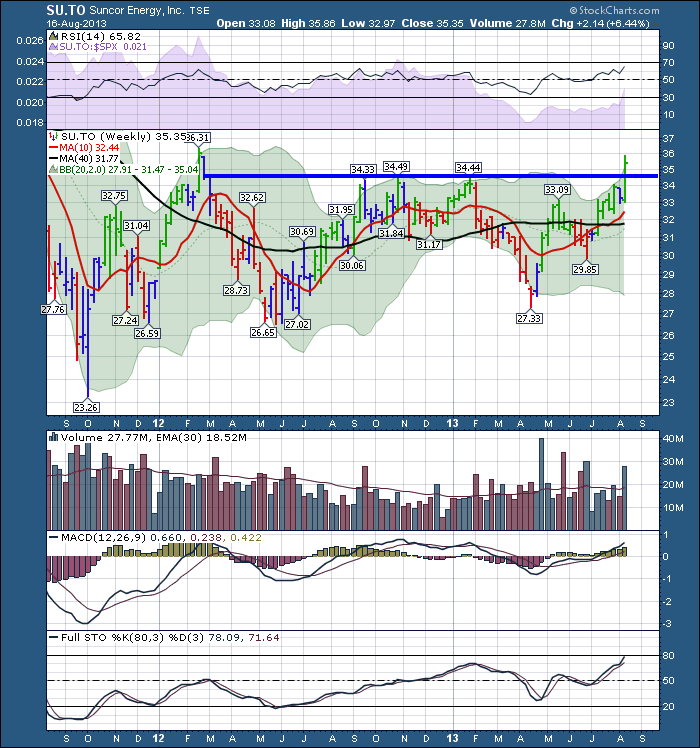Click the 31.84 price annotation
Viewport: 700px width, 748px height.
click(391, 233)
